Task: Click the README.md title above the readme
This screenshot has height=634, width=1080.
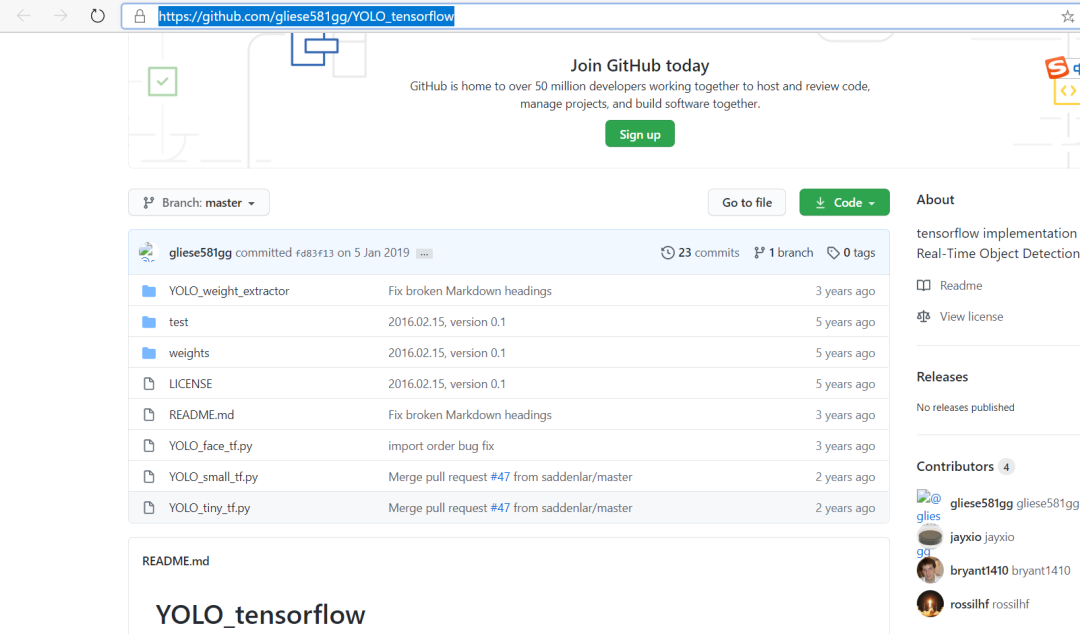Action: pyautogui.click(x=176, y=561)
